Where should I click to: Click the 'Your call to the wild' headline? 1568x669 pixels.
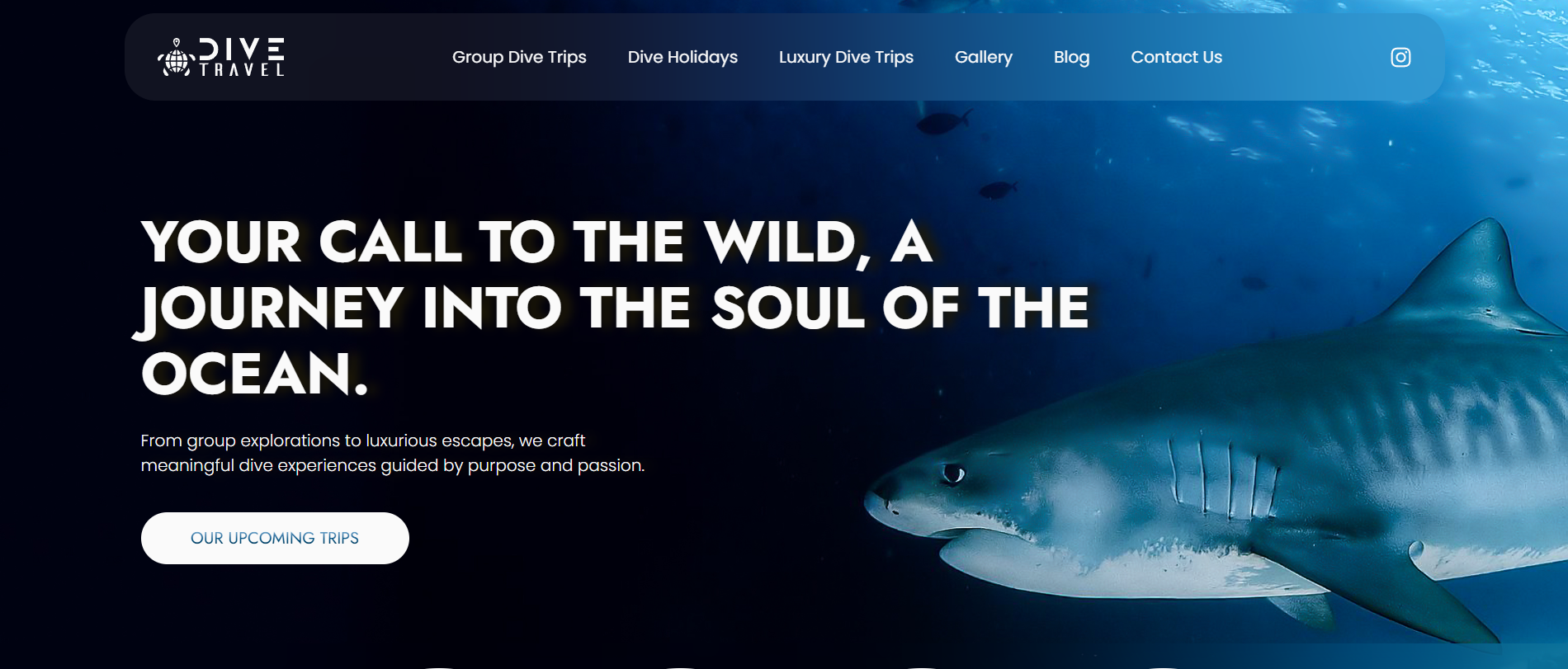tap(615, 308)
